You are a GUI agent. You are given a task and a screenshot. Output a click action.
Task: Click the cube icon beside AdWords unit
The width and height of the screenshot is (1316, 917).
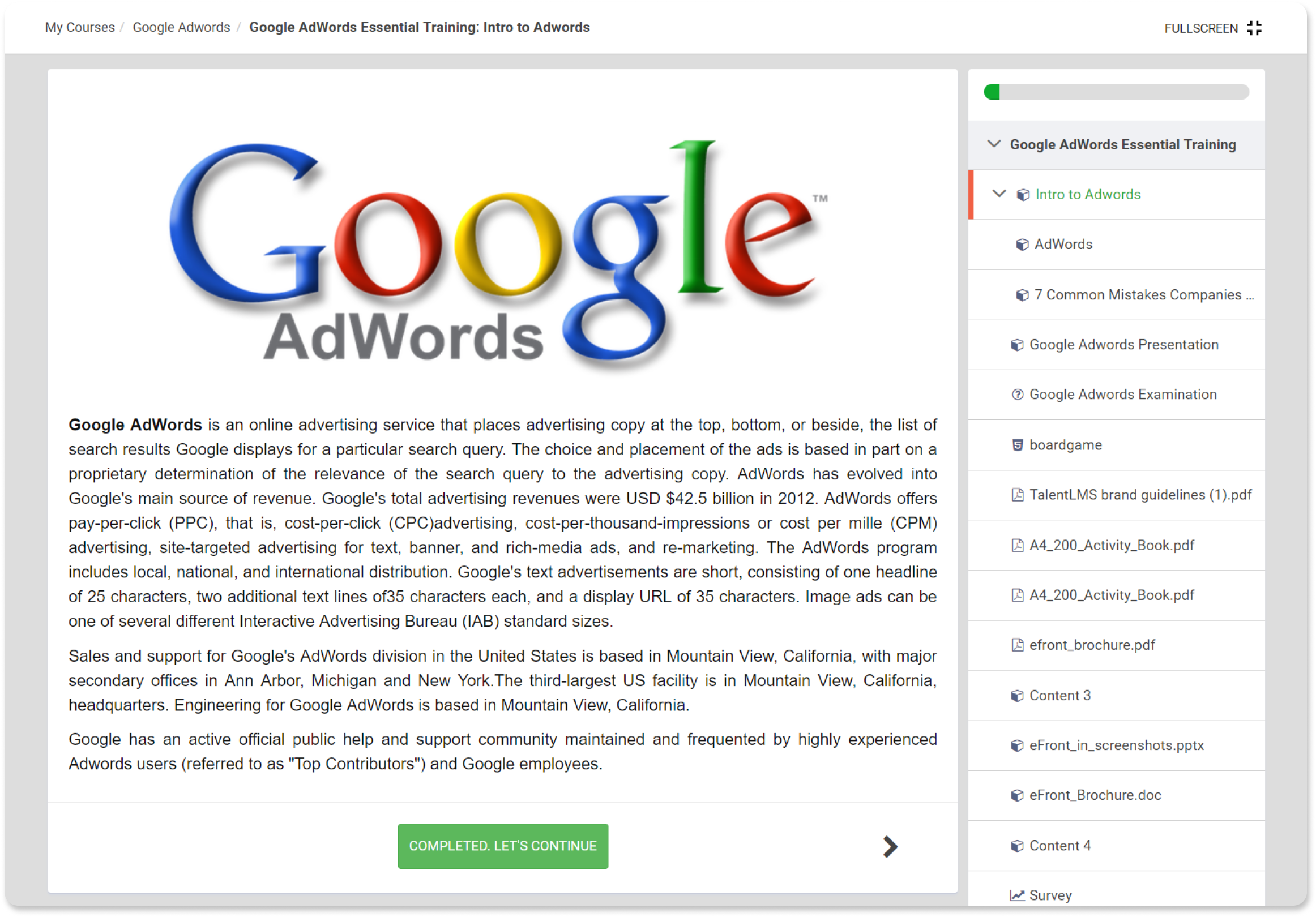coord(1022,245)
